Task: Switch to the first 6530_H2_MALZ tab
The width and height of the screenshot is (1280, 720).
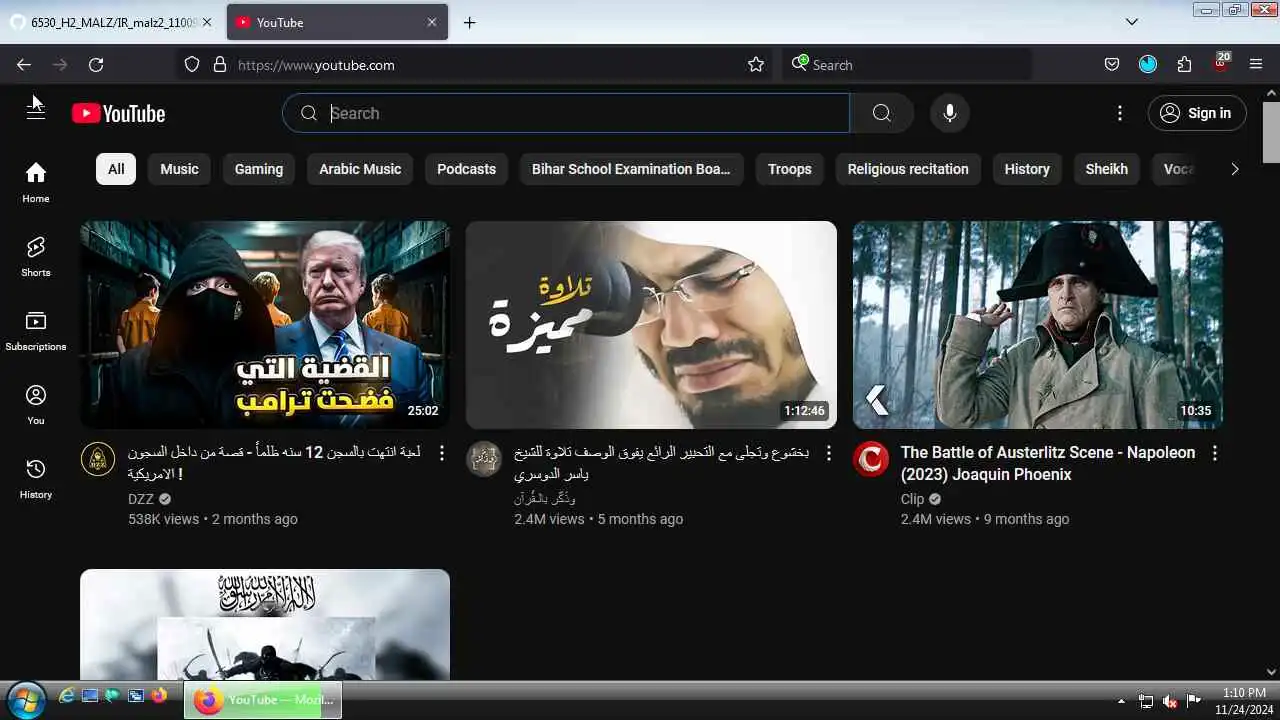Action: point(111,22)
